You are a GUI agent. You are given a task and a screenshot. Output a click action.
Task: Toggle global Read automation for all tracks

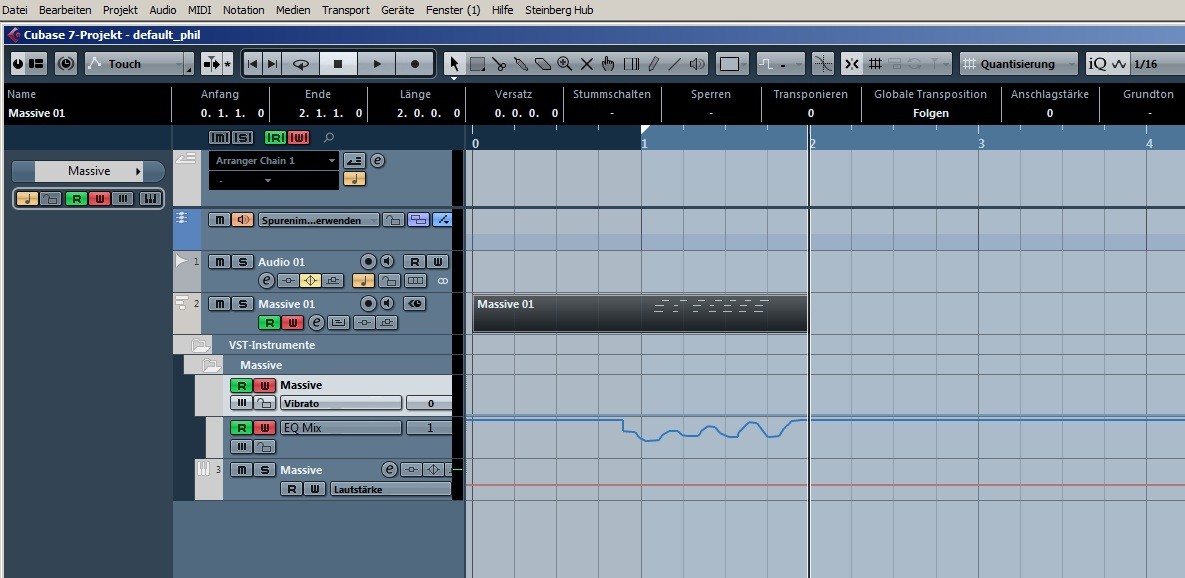tap(275, 138)
